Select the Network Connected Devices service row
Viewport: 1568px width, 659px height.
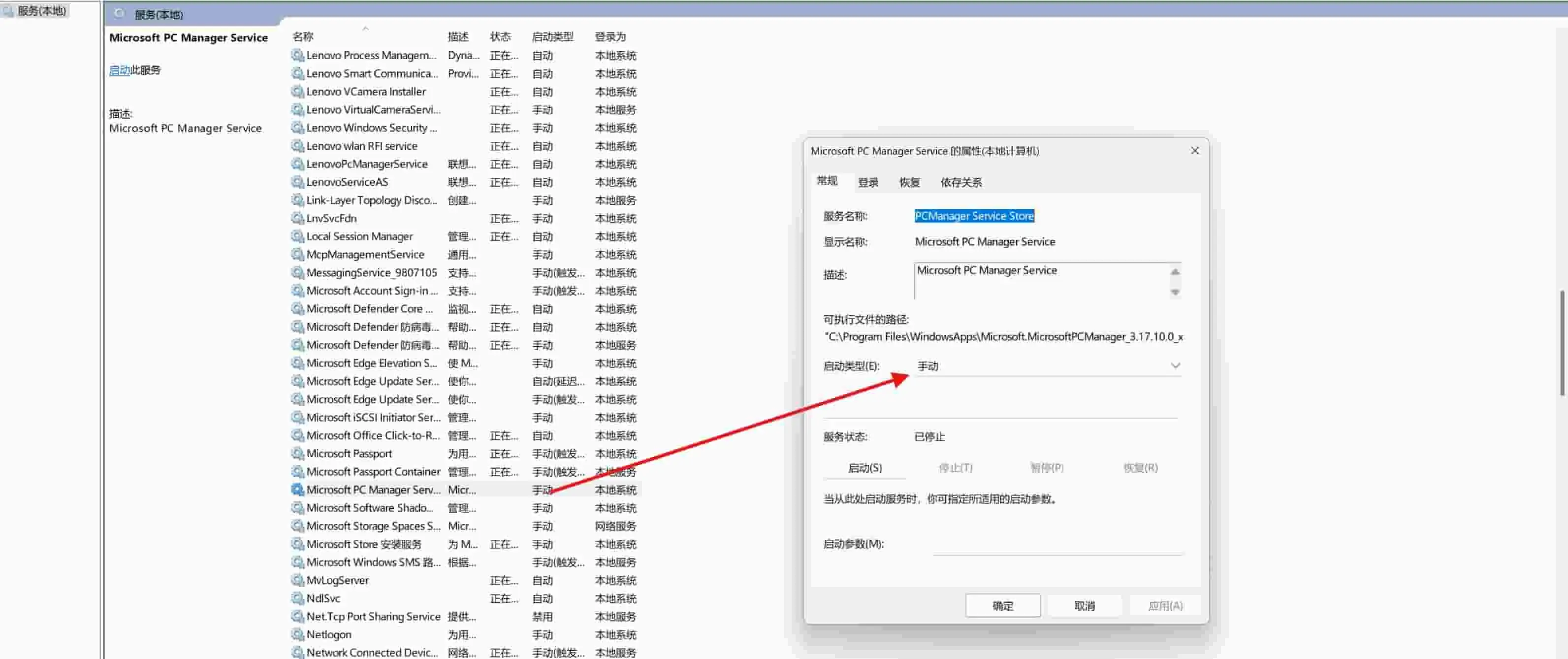tap(466, 652)
